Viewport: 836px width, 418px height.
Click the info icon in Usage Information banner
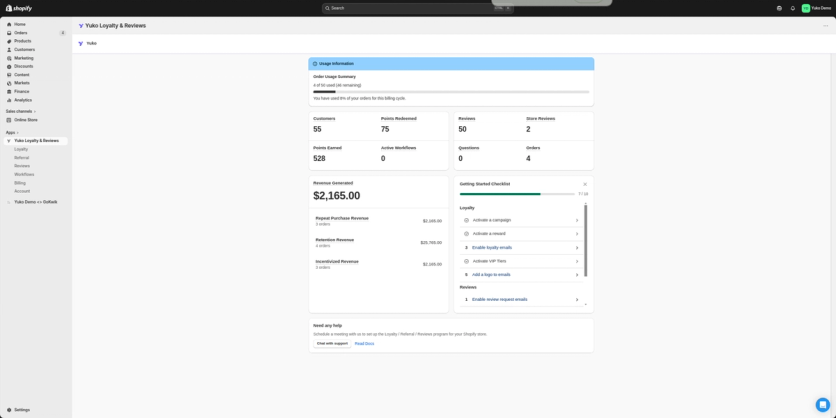point(315,63)
